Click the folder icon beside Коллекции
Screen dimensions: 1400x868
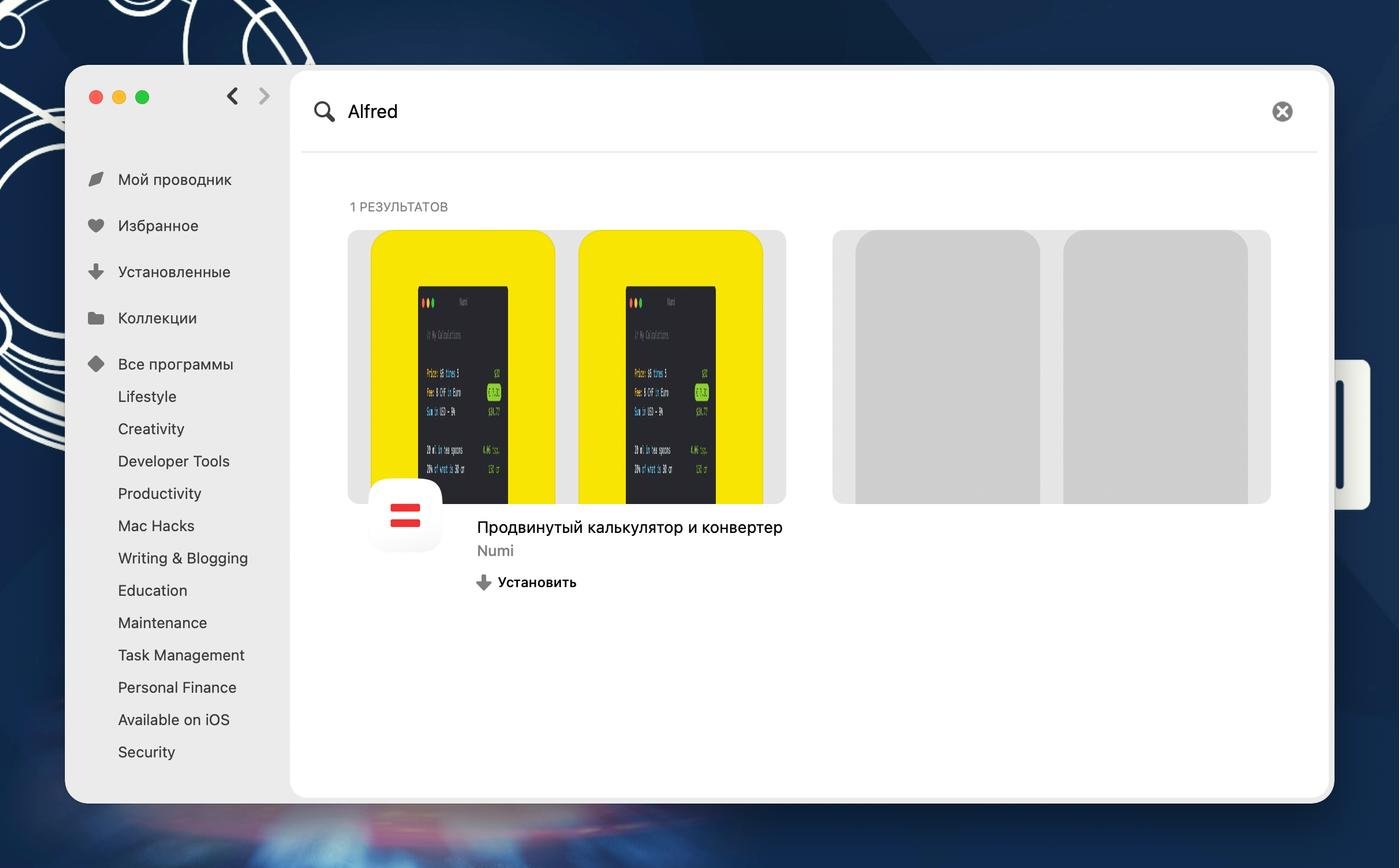96,318
